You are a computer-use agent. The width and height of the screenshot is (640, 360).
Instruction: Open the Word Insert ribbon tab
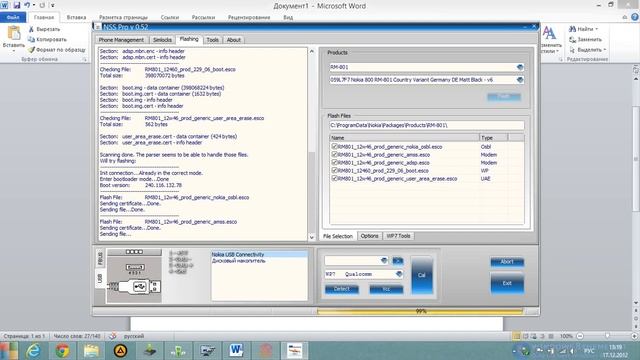coord(76,17)
